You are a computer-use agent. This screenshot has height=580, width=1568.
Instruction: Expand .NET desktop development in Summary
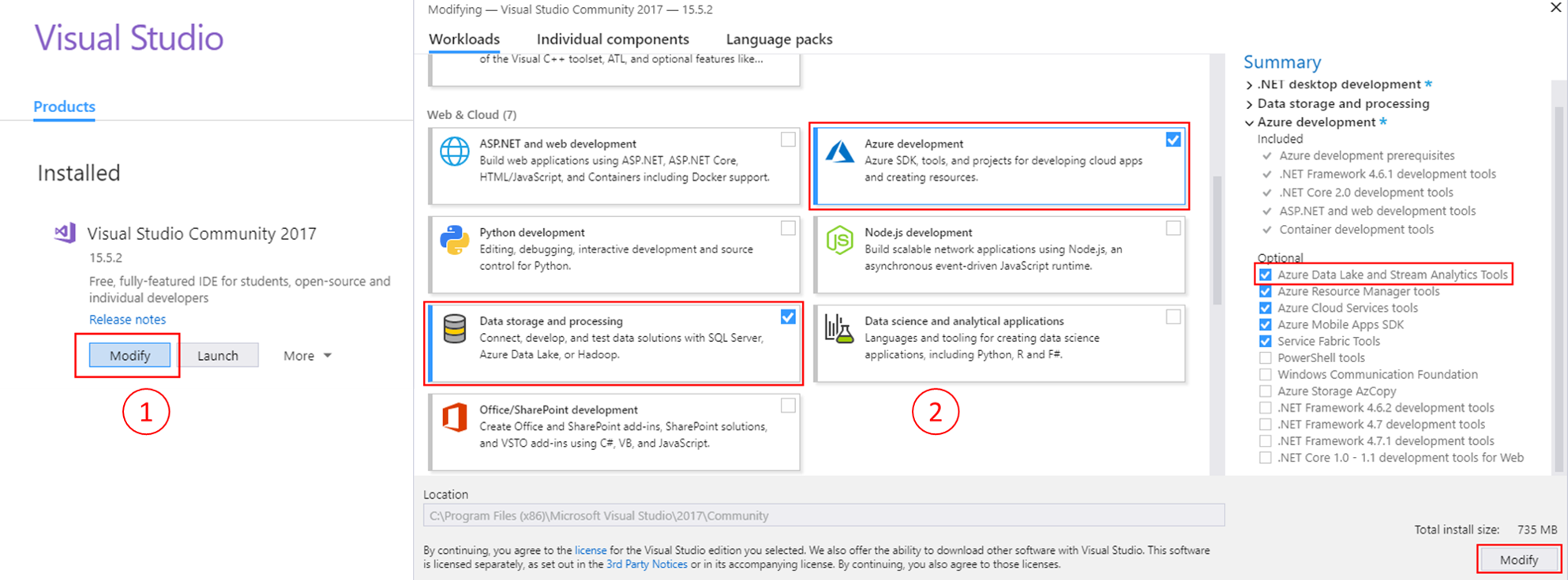(x=1249, y=84)
